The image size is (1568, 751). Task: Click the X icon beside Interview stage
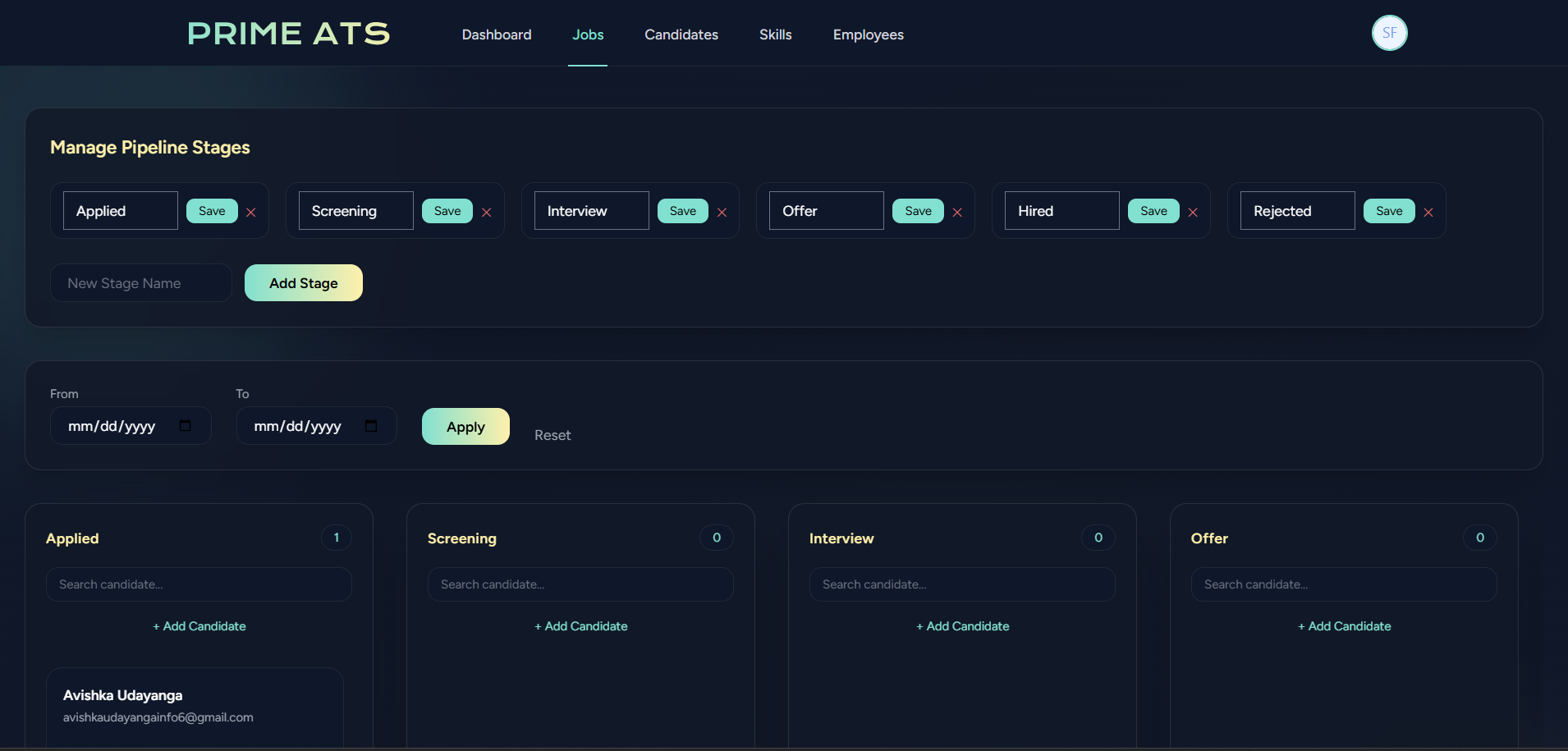722,213
